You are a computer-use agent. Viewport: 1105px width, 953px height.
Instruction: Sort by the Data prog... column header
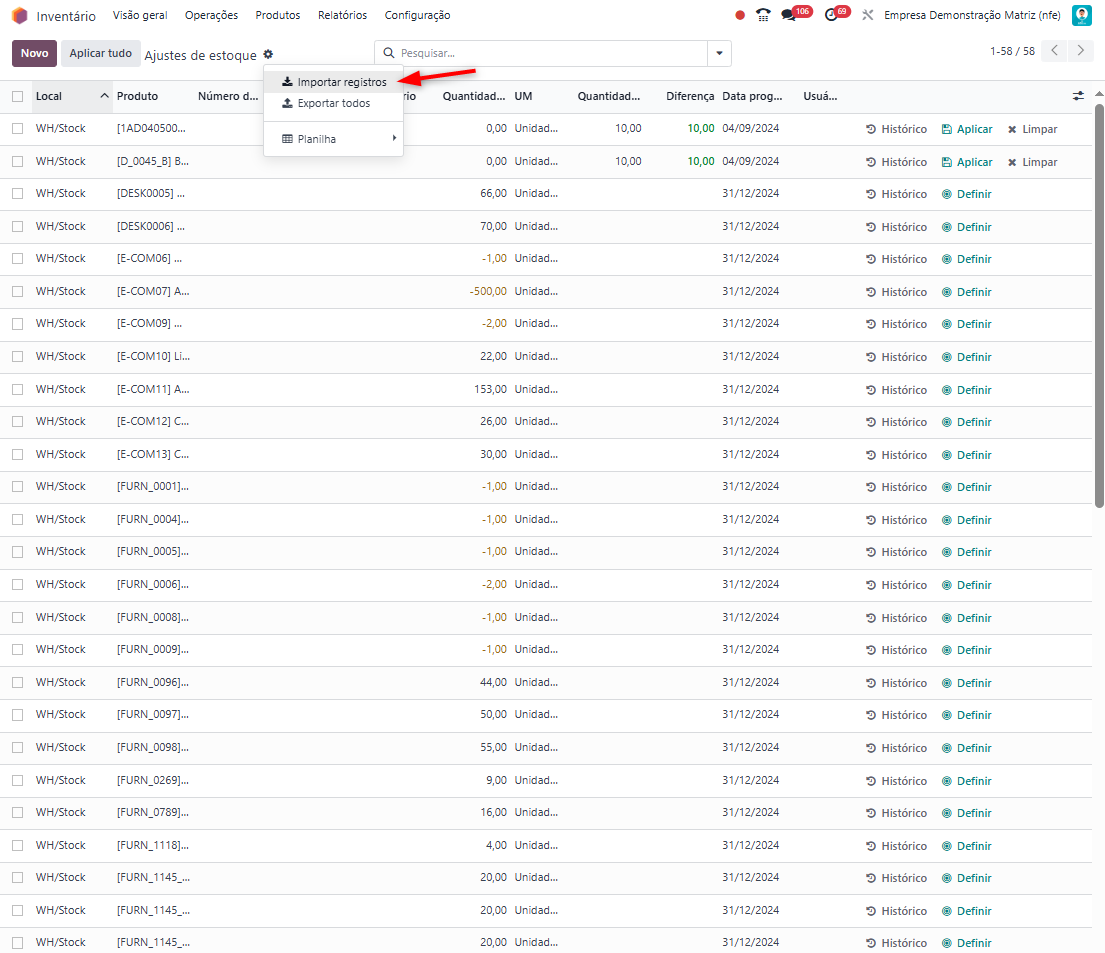coord(752,96)
